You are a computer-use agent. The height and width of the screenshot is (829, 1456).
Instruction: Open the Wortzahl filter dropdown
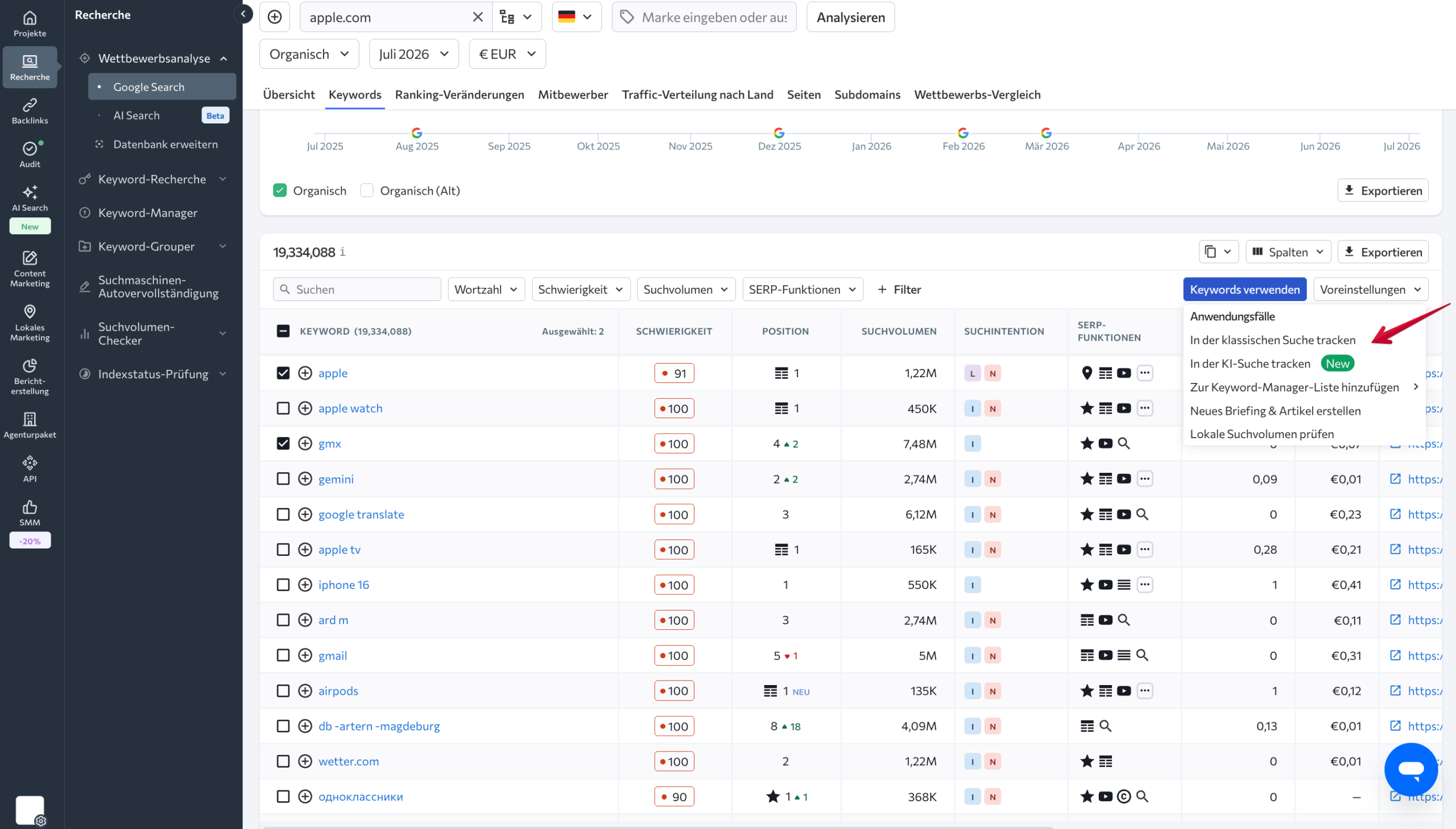[x=486, y=289]
